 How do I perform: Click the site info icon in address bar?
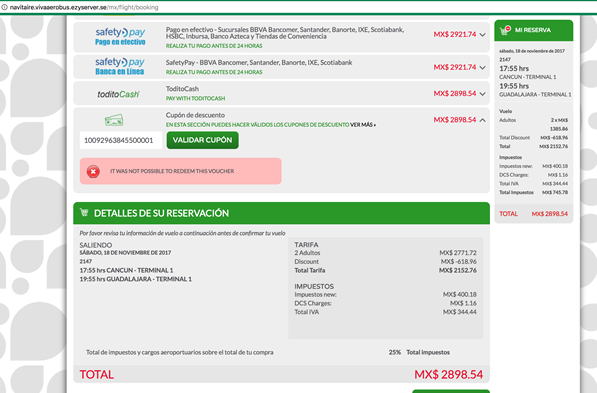tap(4, 7)
